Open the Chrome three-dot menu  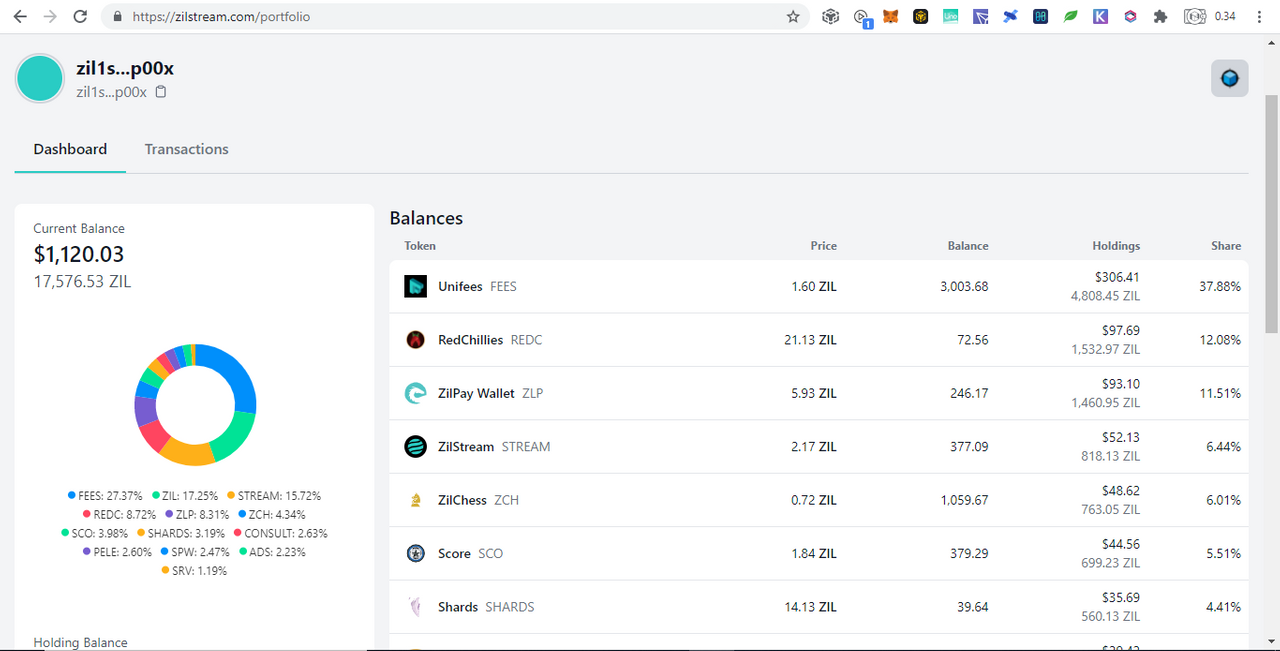[1261, 16]
